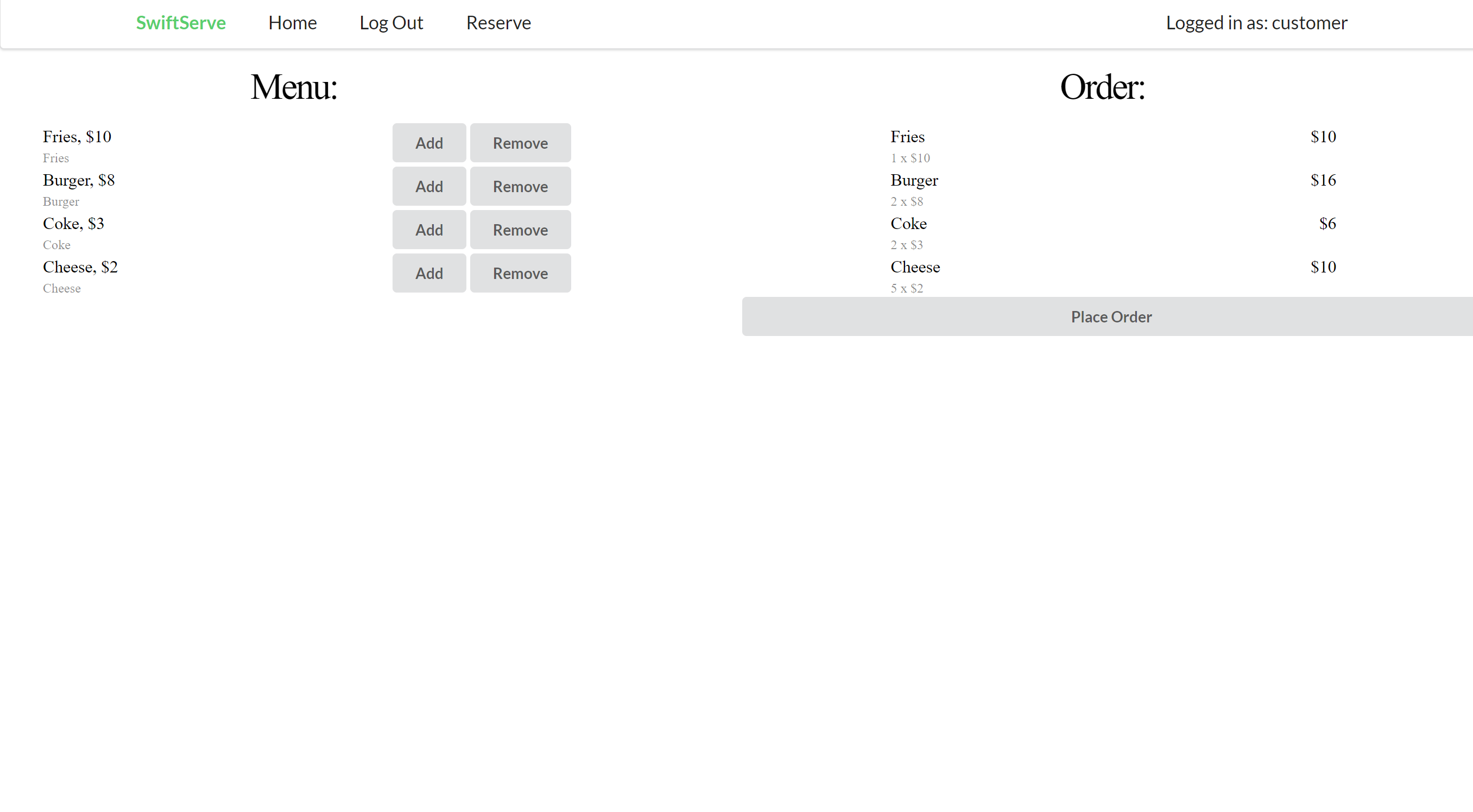Viewport: 1473px width, 812px height.
Task: Add a Coke to the order
Action: (429, 230)
